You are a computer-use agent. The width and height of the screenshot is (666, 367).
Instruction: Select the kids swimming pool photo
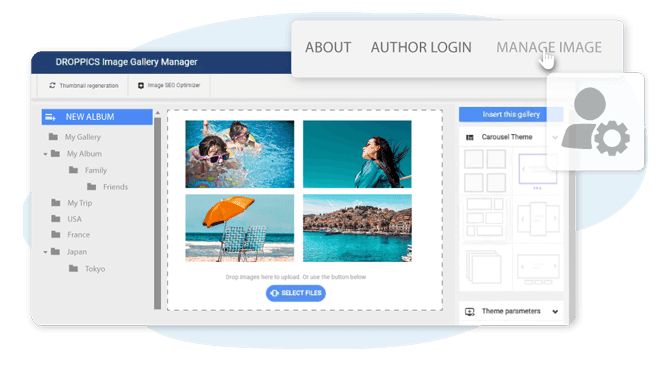point(240,154)
